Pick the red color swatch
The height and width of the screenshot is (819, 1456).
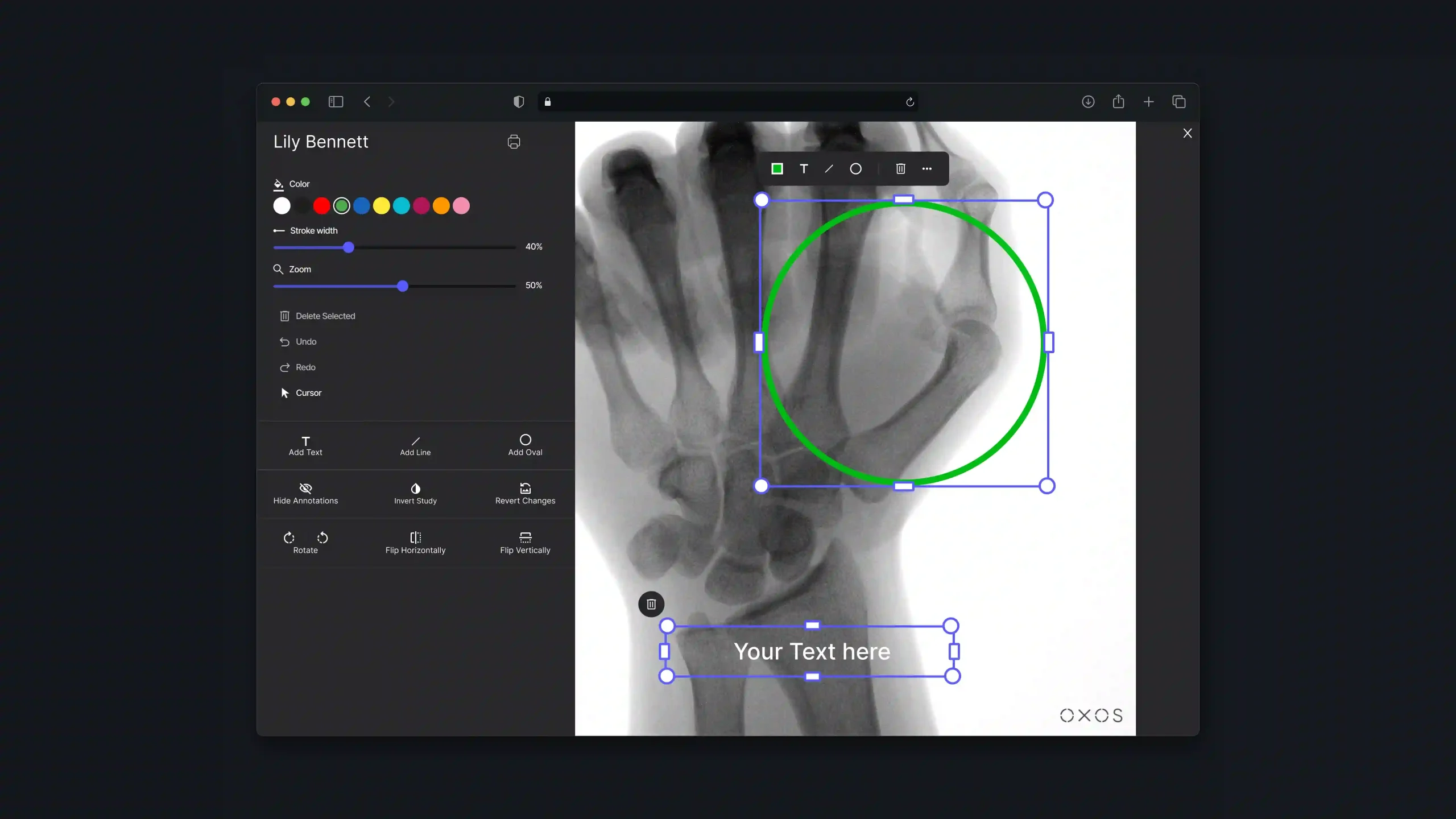click(321, 206)
